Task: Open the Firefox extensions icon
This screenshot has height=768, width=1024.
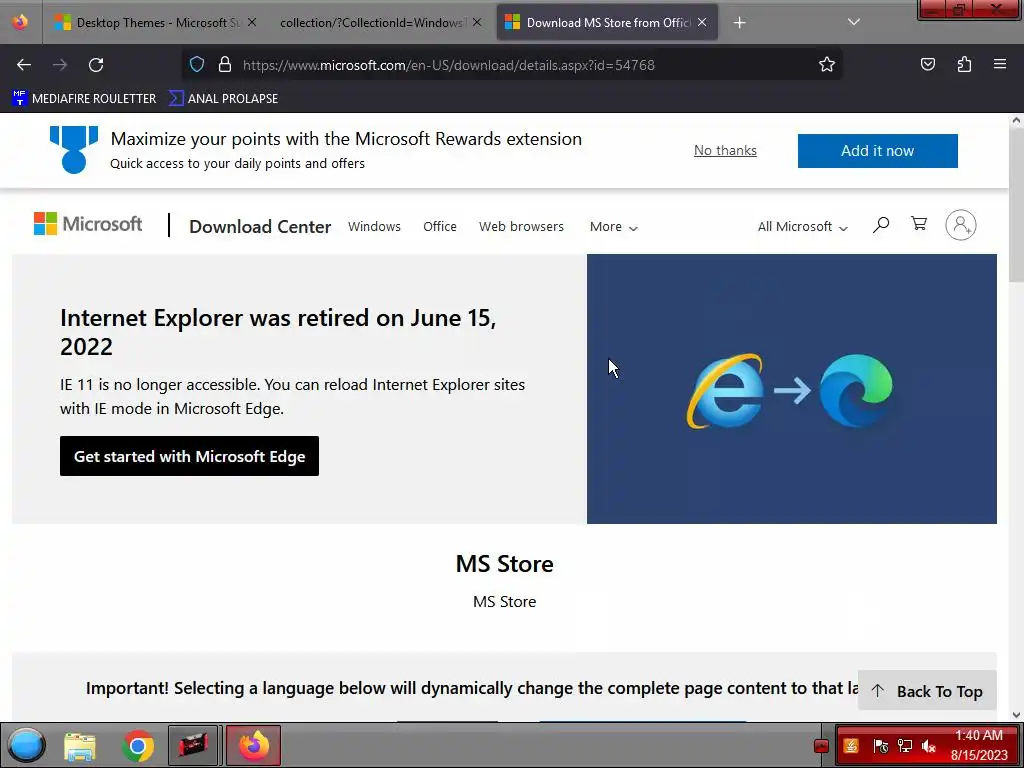Action: 964,64
